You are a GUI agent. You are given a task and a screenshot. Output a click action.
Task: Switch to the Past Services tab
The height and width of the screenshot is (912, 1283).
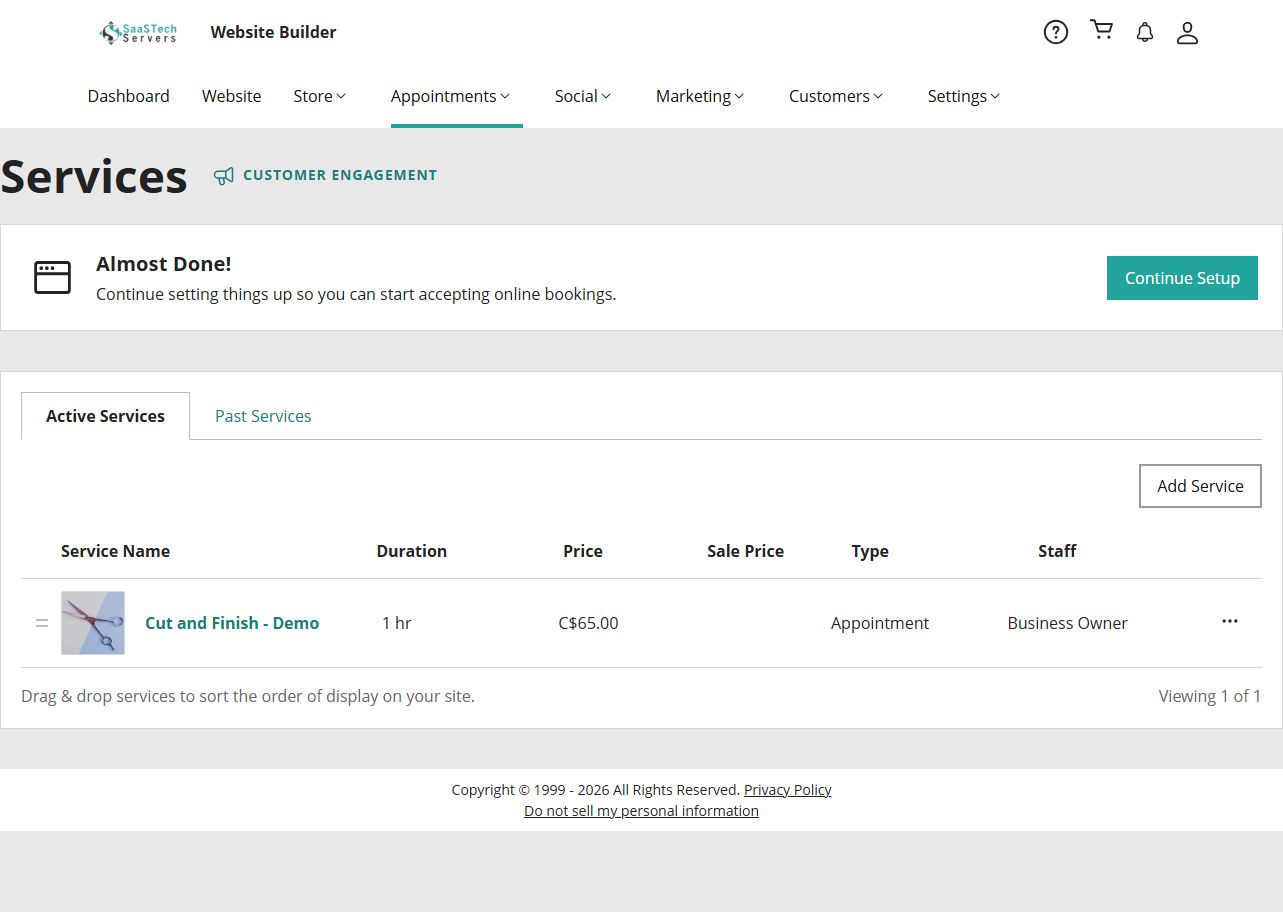(x=263, y=416)
